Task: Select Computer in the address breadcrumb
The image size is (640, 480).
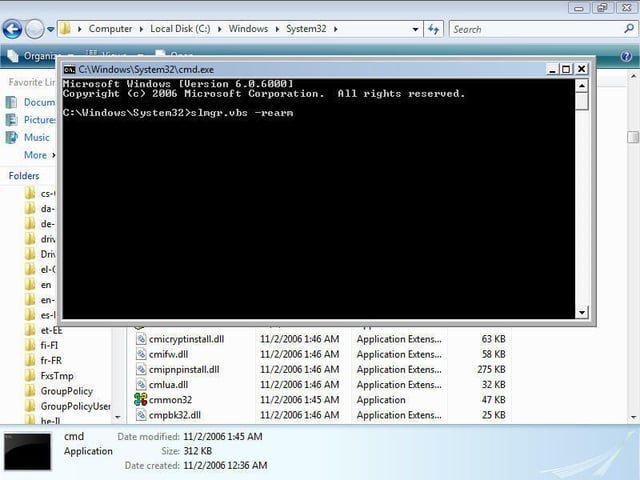Action: tap(110, 29)
